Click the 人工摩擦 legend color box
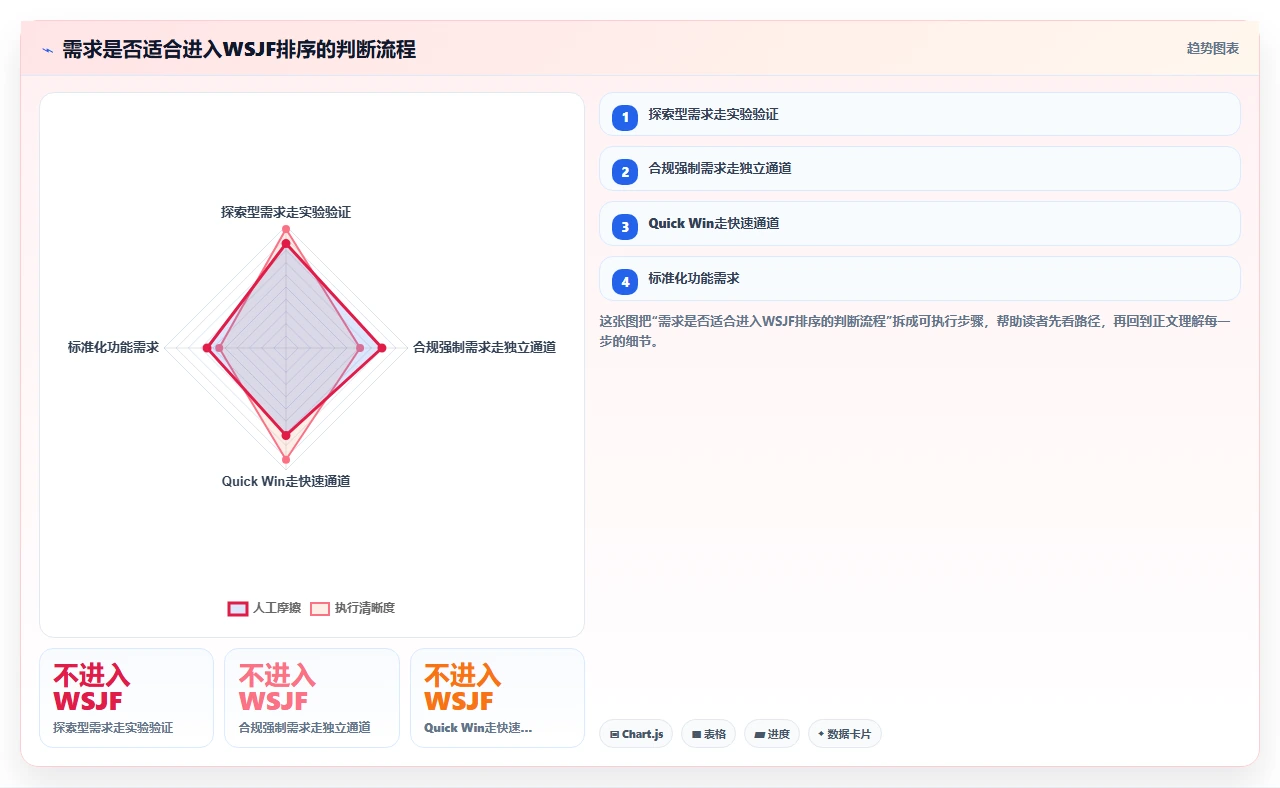Screen dimensions: 1280x788 pyautogui.click(x=238, y=608)
